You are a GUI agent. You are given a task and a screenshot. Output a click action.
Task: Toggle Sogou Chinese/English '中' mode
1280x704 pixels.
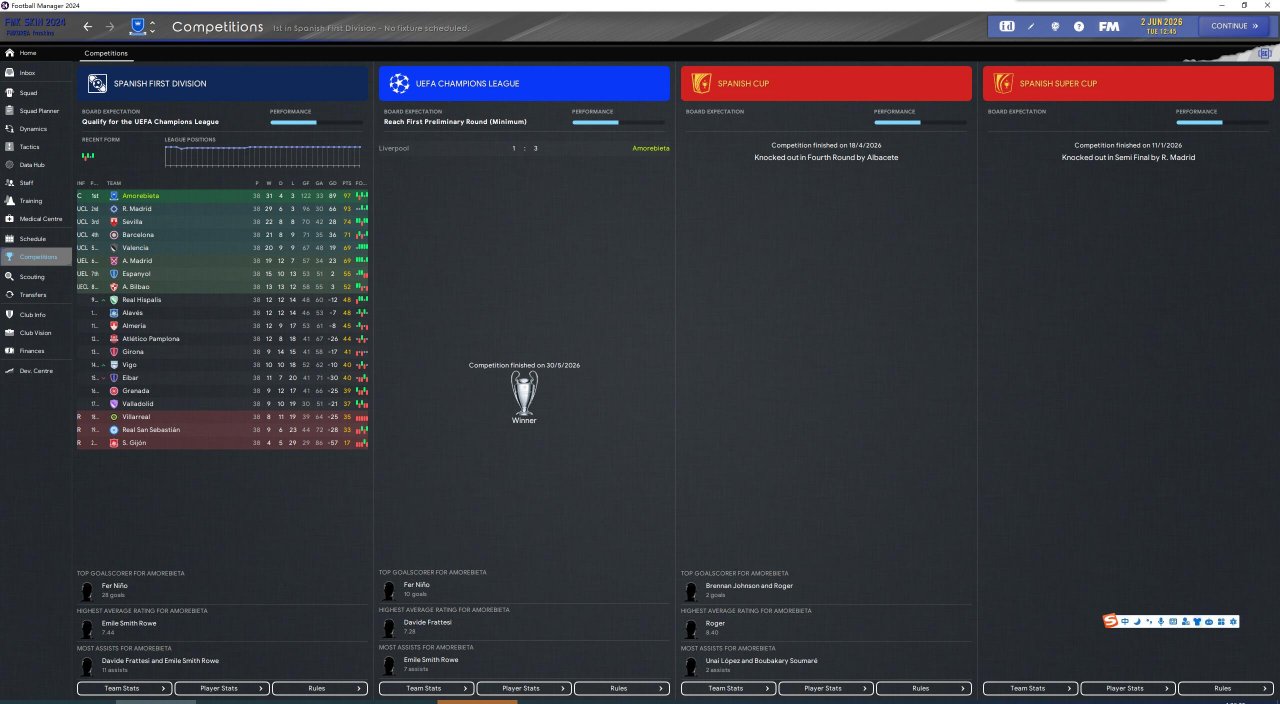(x=1125, y=622)
